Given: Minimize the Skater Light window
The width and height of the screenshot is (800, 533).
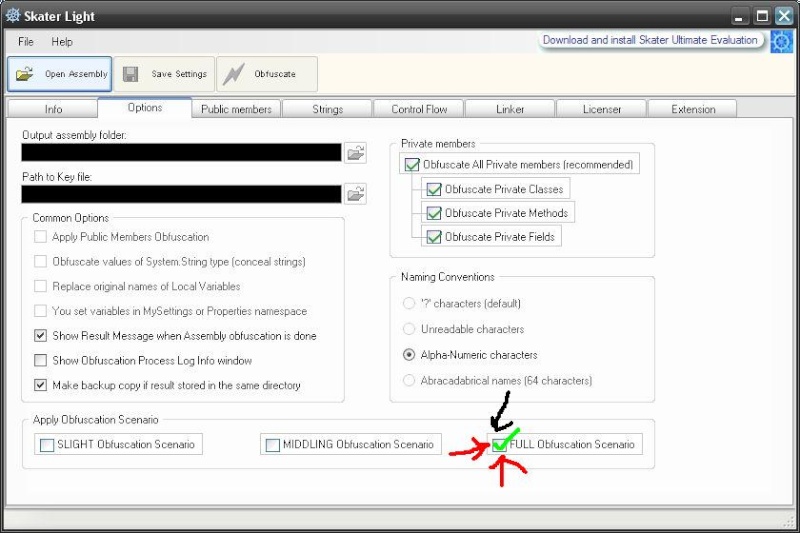Looking at the screenshot, I should click(x=738, y=16).
